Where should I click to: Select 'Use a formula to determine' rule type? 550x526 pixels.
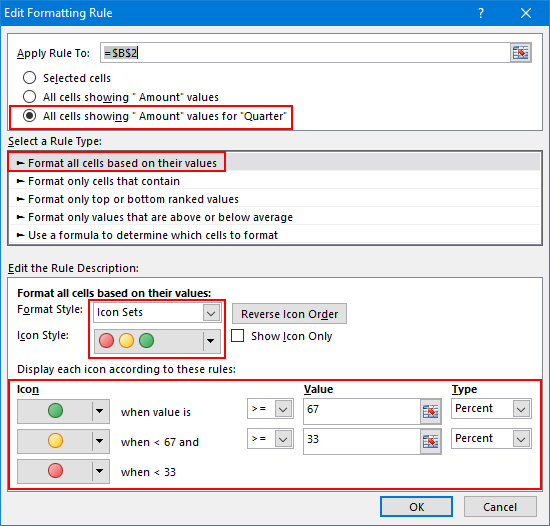275,235
